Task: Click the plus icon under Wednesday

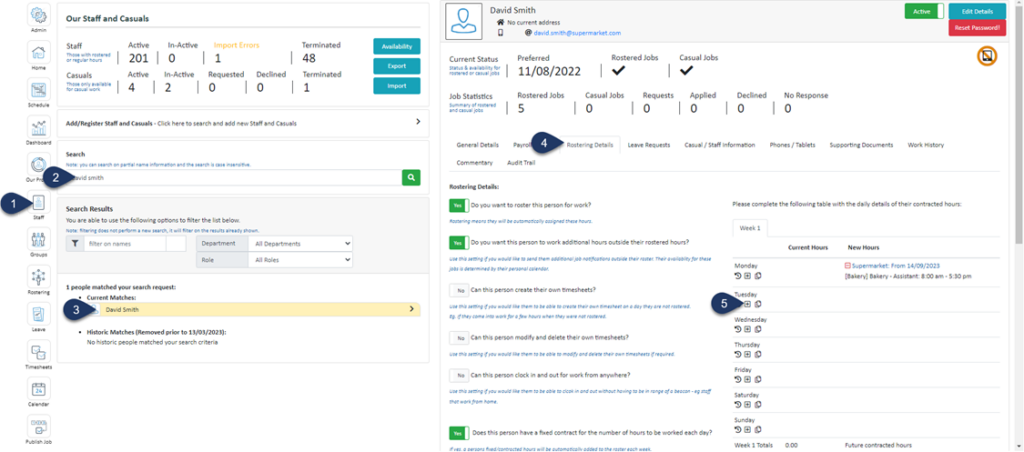Action: (748, 329)
